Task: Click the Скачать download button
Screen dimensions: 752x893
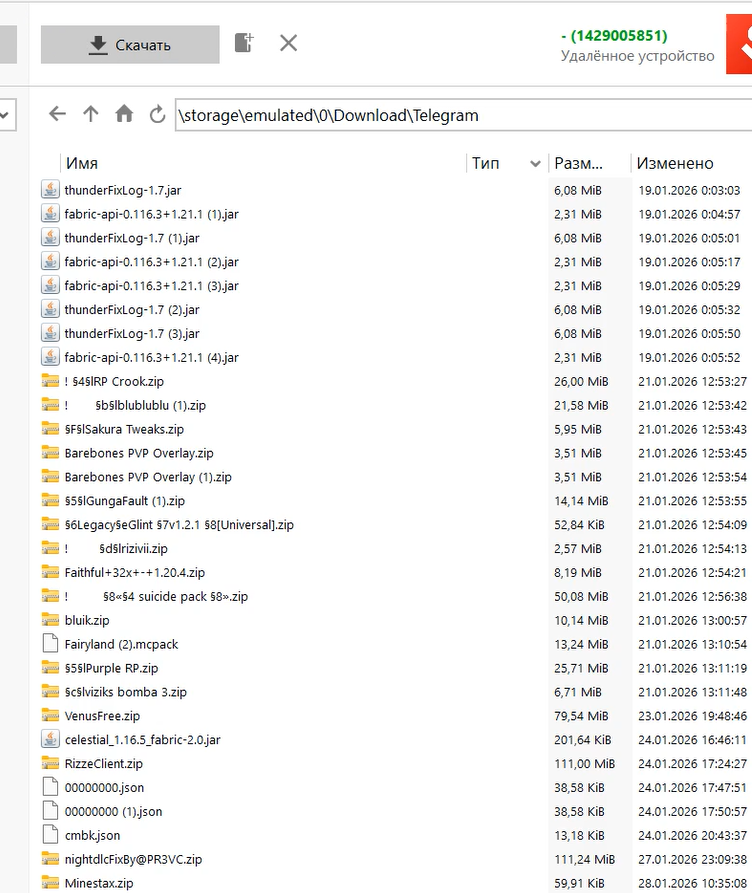Action: 130,44
